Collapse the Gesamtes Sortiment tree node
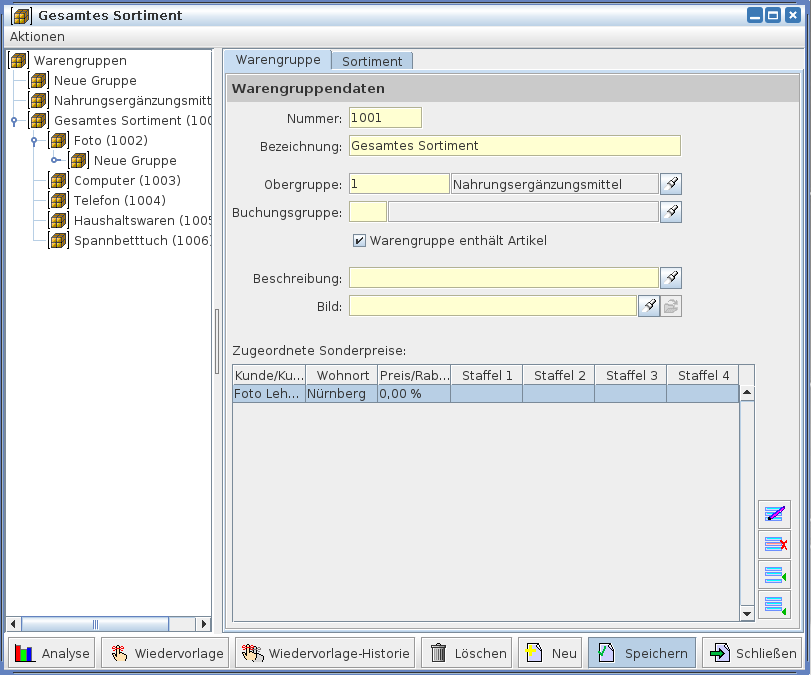This screenshot has width=811, height=675. [14, 121]
